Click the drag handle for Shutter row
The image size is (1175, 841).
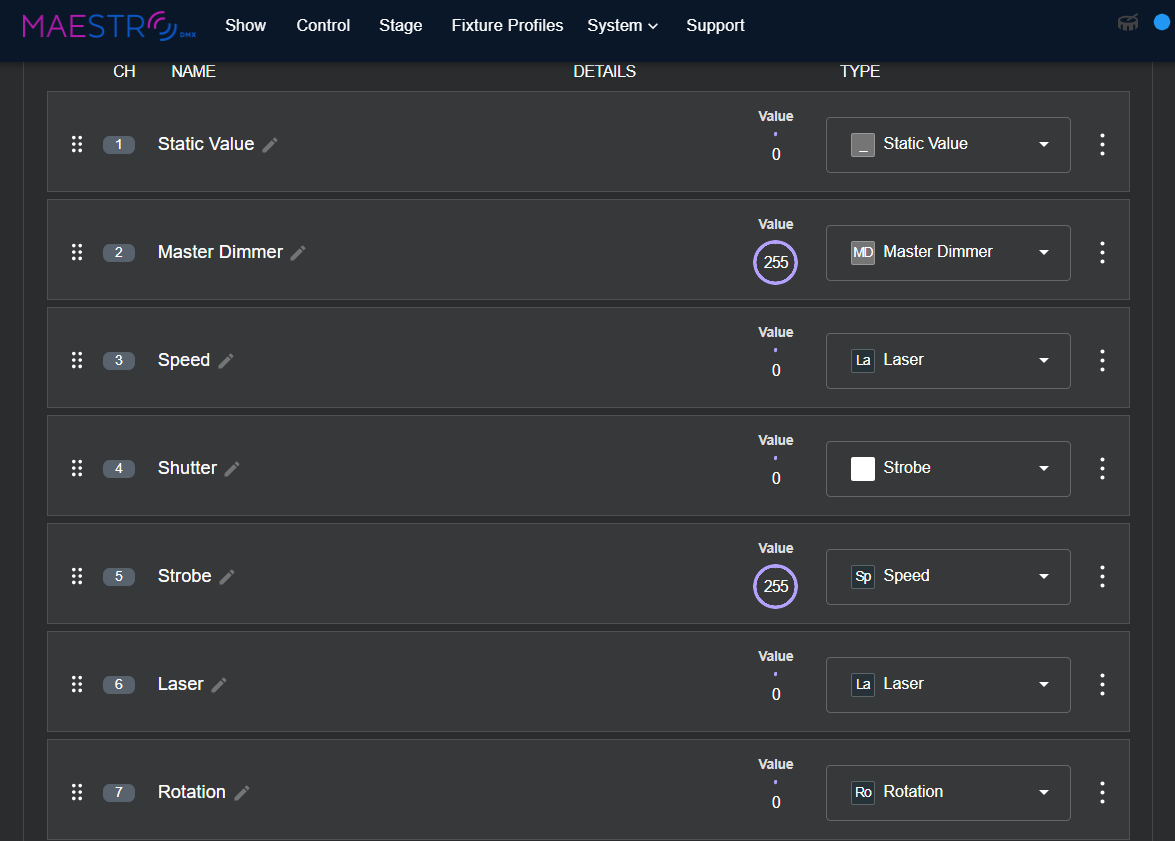[x=76, y=468]
